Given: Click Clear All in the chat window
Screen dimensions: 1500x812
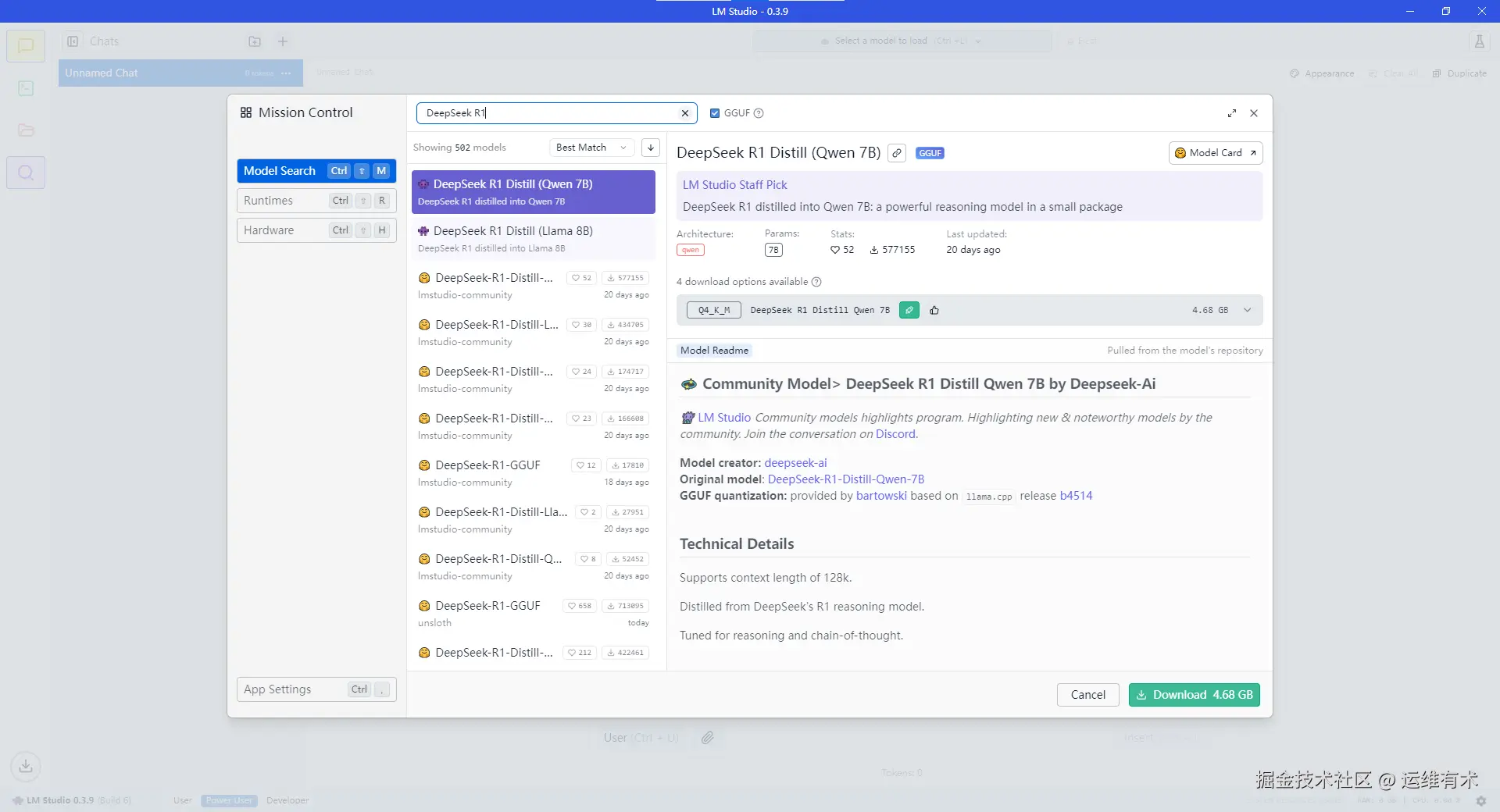Looking at the screenshot, I should pos(1394,73).
